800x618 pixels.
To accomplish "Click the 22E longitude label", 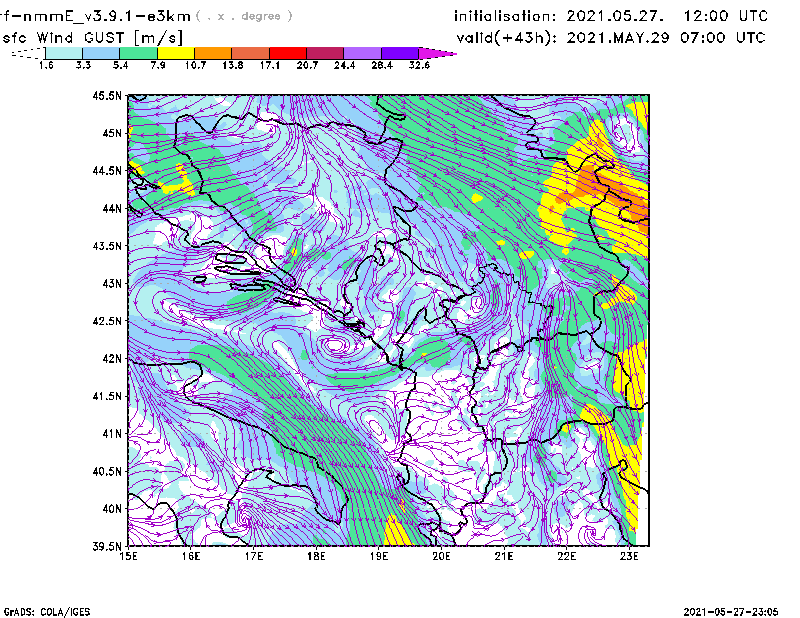I will (567, 556).
